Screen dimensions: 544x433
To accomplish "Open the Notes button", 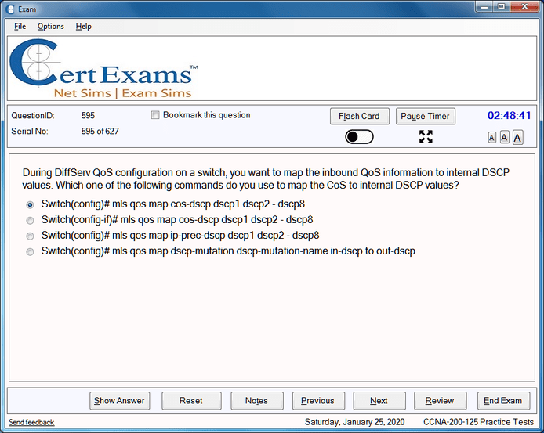I will click(x=256, y=401).
